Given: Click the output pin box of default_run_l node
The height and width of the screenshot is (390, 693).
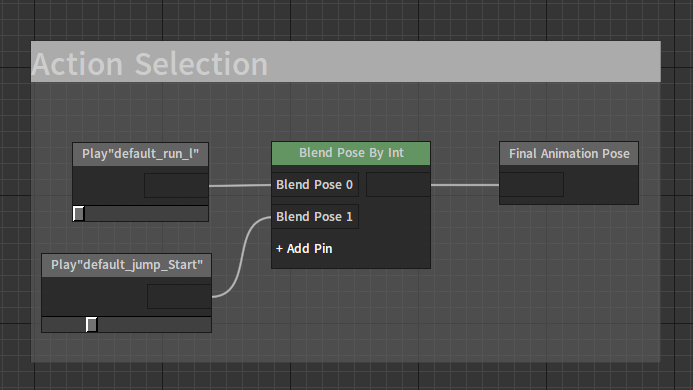Looking at the screenshot, I should point(176,185).
